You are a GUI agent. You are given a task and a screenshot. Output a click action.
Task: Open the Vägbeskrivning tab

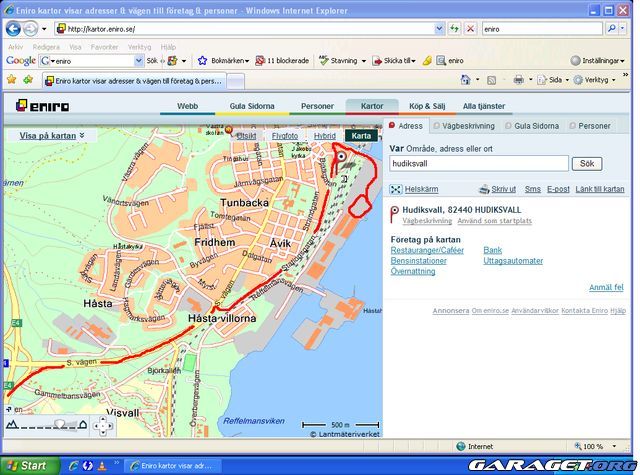click(465, 126)
